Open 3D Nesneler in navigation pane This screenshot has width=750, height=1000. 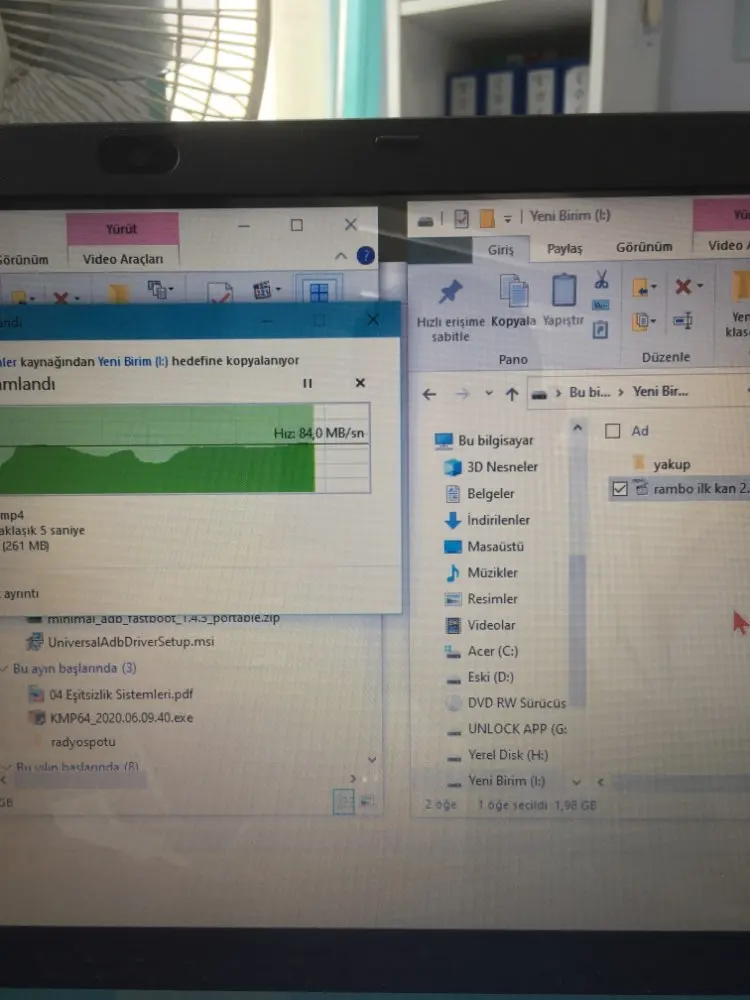[x=491, y=467]
